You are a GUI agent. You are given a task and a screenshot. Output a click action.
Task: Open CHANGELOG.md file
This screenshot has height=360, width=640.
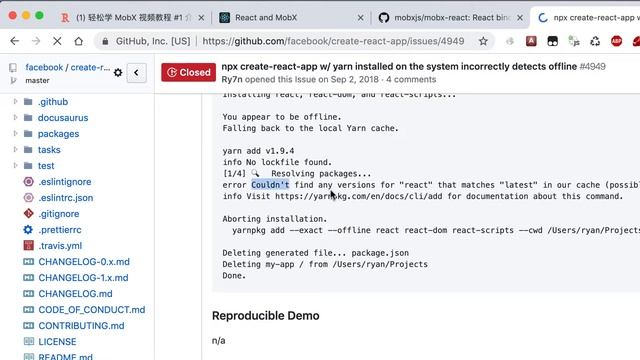75,293
